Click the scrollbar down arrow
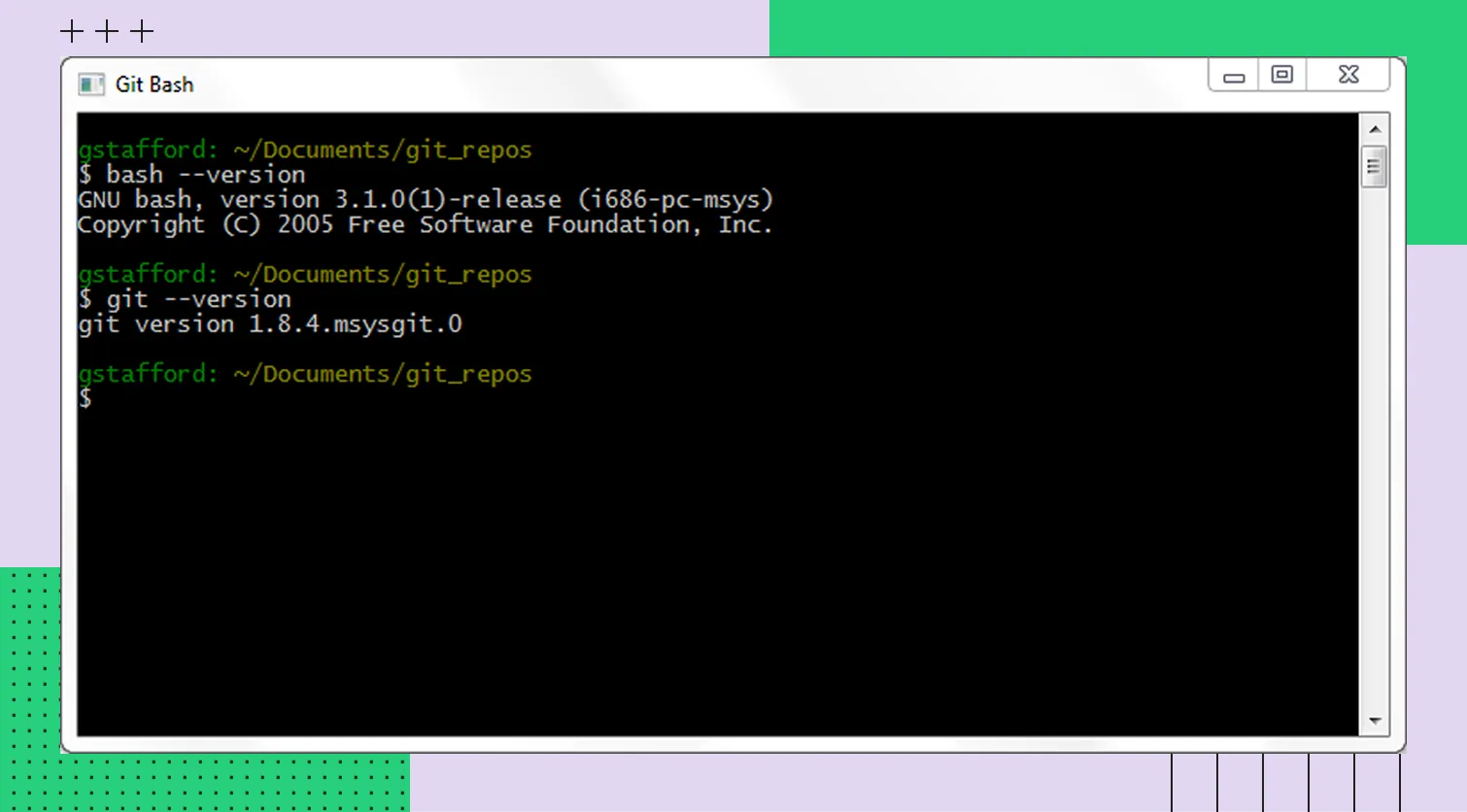The image size is (1467, 812). coord(1375,721)
